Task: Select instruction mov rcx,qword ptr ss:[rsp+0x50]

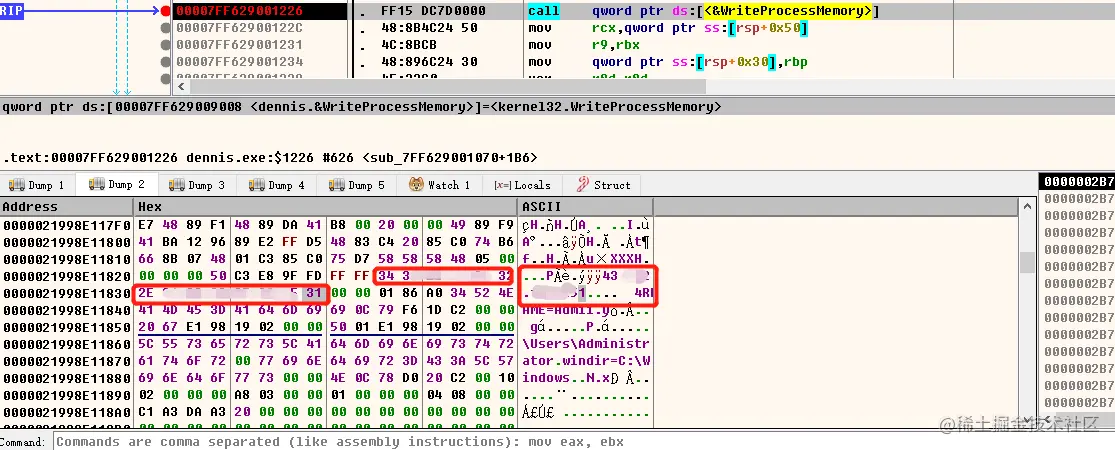Action: pos(667,28)
